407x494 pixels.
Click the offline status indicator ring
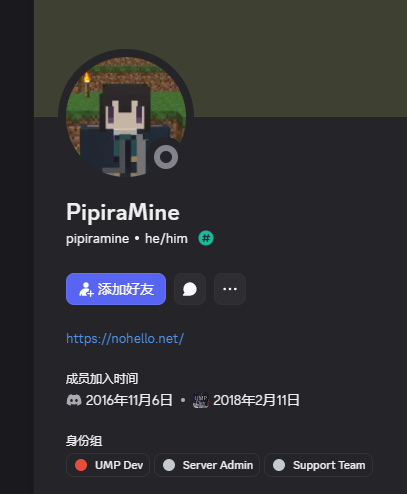coord(166,157)
